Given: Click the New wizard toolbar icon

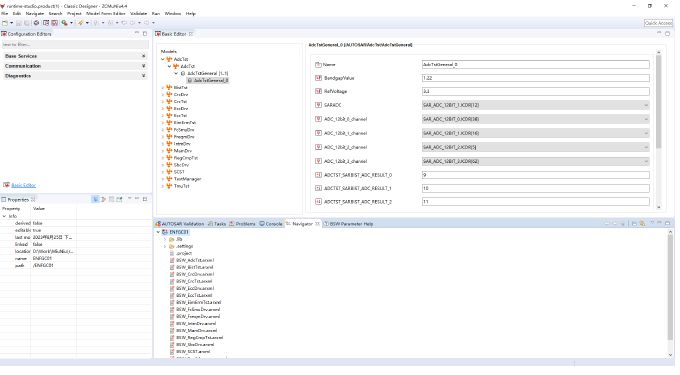Looking at the screenshot, I should pyautogui.click(x=5, y=23).
